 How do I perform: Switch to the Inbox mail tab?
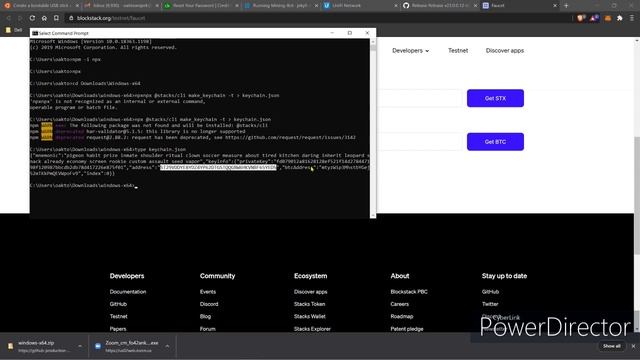click(122, 6)
